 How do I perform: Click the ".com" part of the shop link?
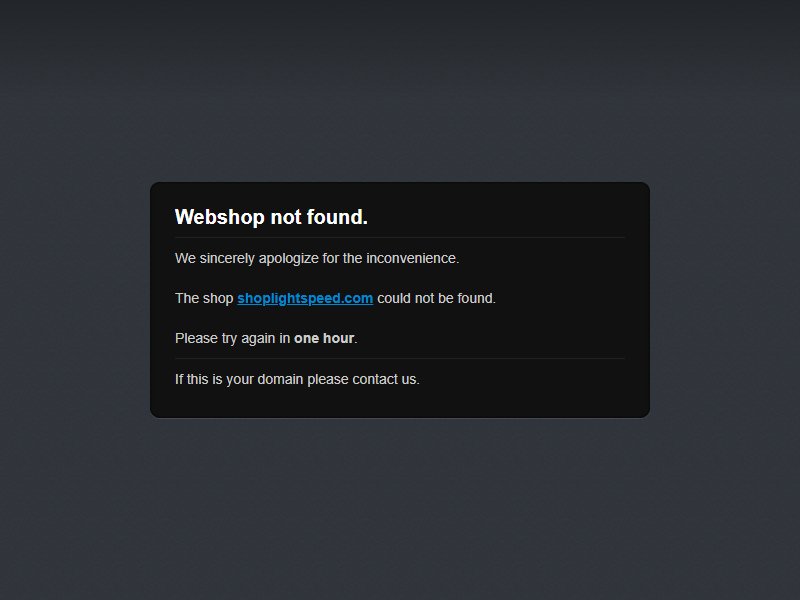coord(357,298)
